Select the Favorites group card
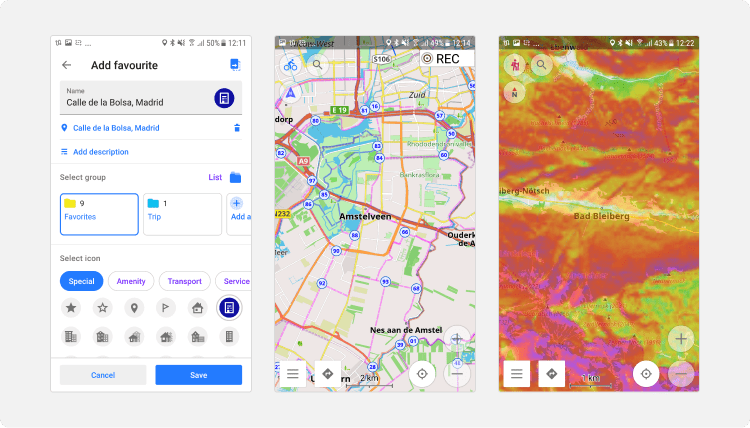Image resolution: width=750 pixels, height=428 pixels. 99,214
